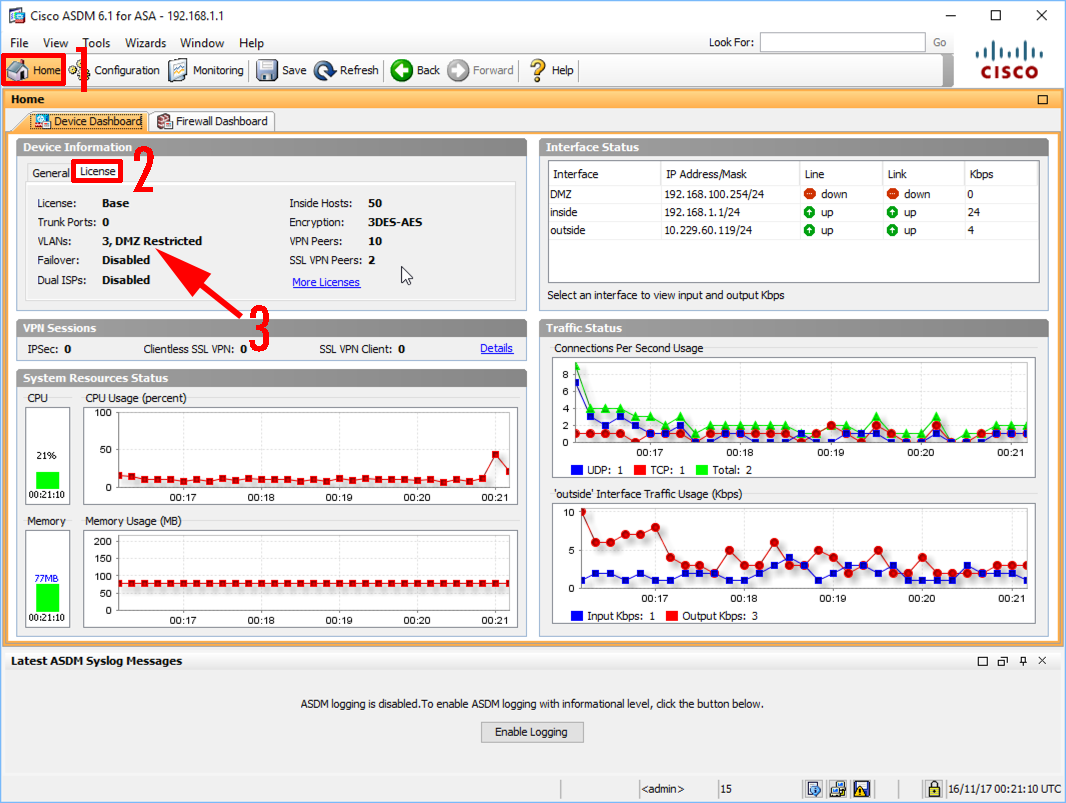The height and width of the screenshot is (803, 1066).
Task: Click IP address 192.168.1.1/24
Action: 702,212
